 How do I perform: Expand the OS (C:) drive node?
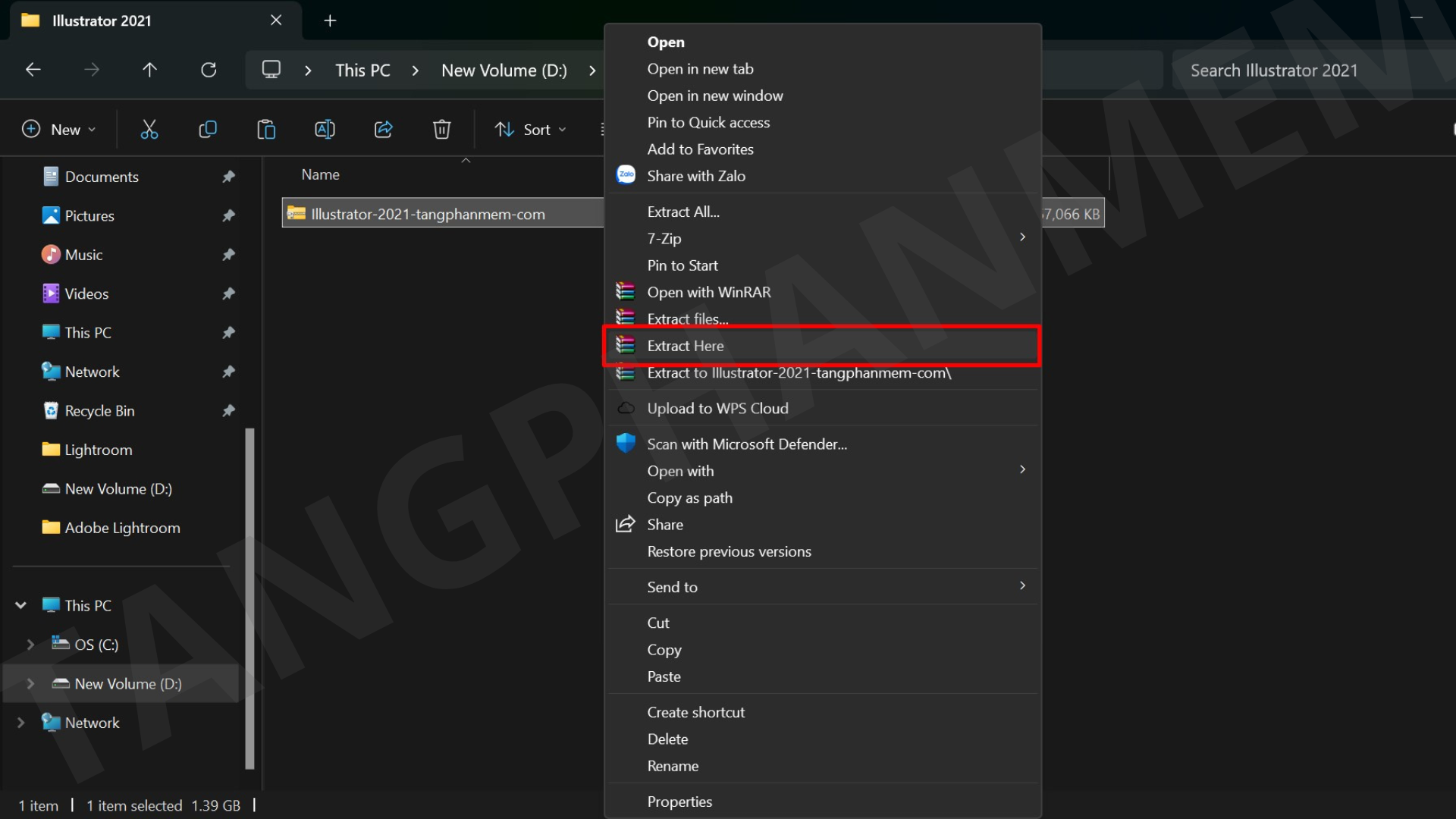(x=30, y=645)
